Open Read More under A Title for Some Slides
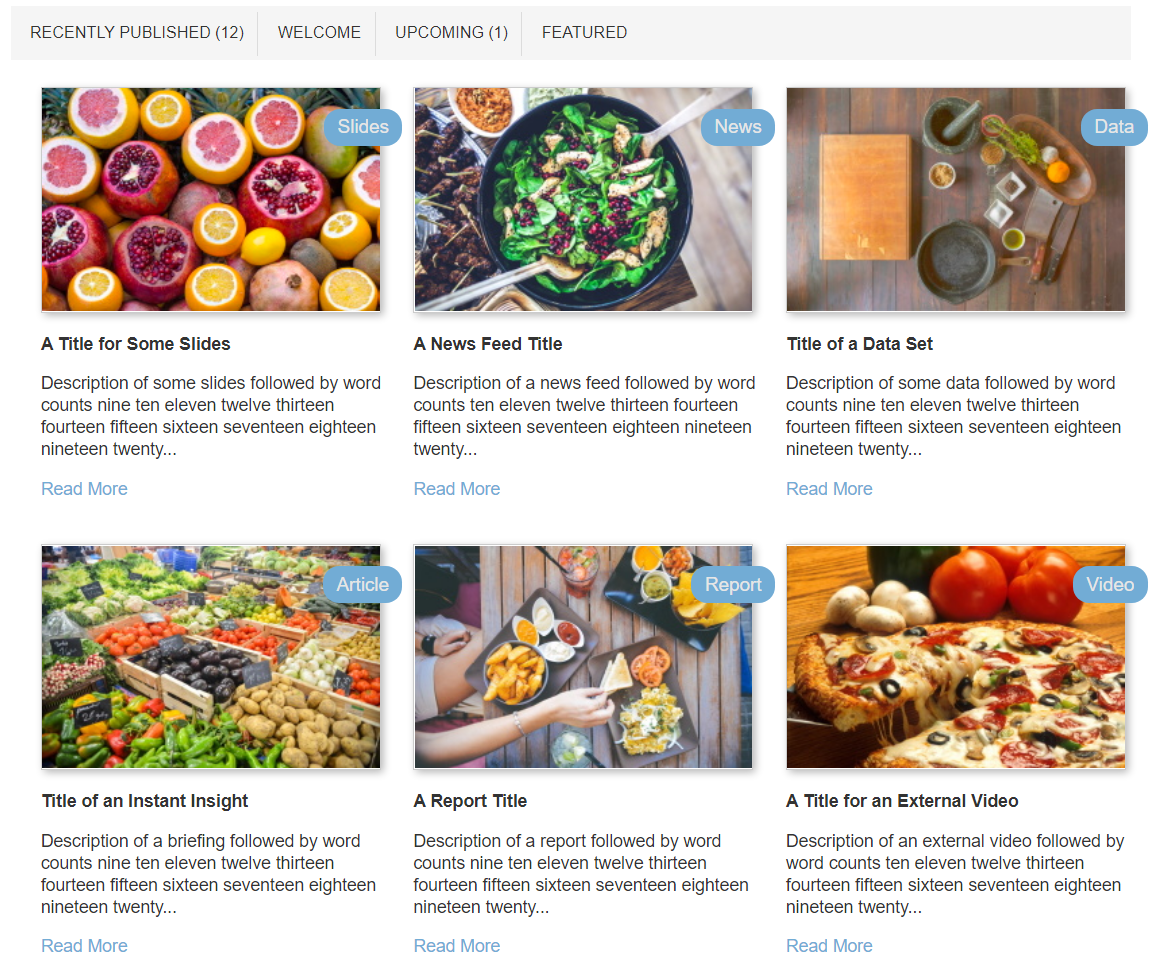The width and height of the screenshot is (1160, 954). pyautogui.click(x=84, y=489)
